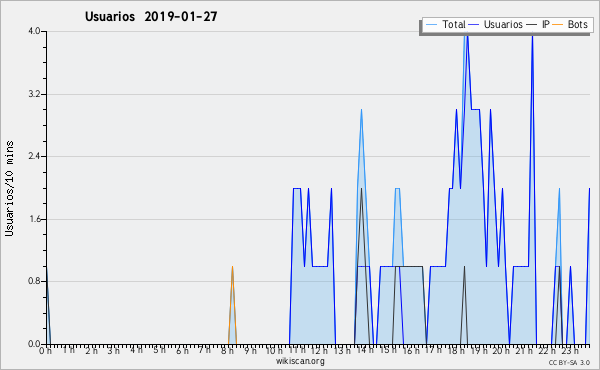Click the dark blue Usuarios legend line
Viewport: 600px width, 370px height.
click(473, 25)
